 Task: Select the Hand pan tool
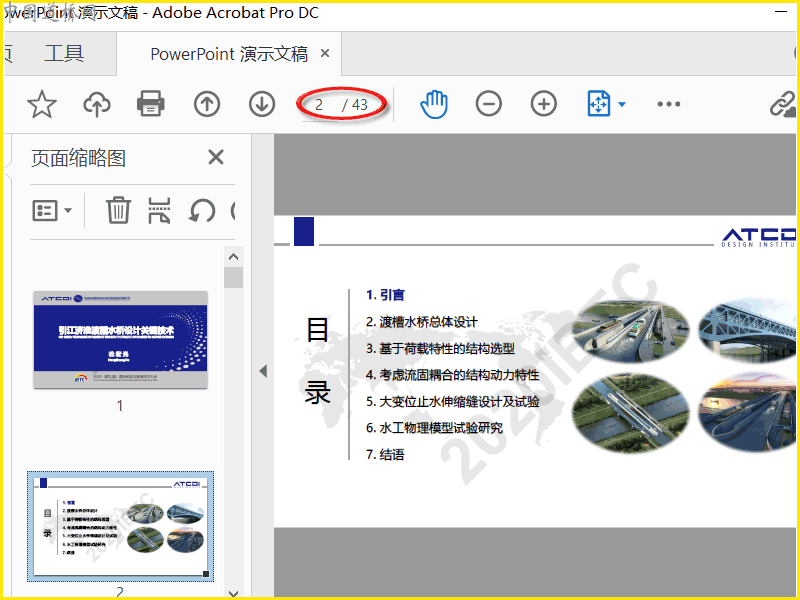(434, 104)
